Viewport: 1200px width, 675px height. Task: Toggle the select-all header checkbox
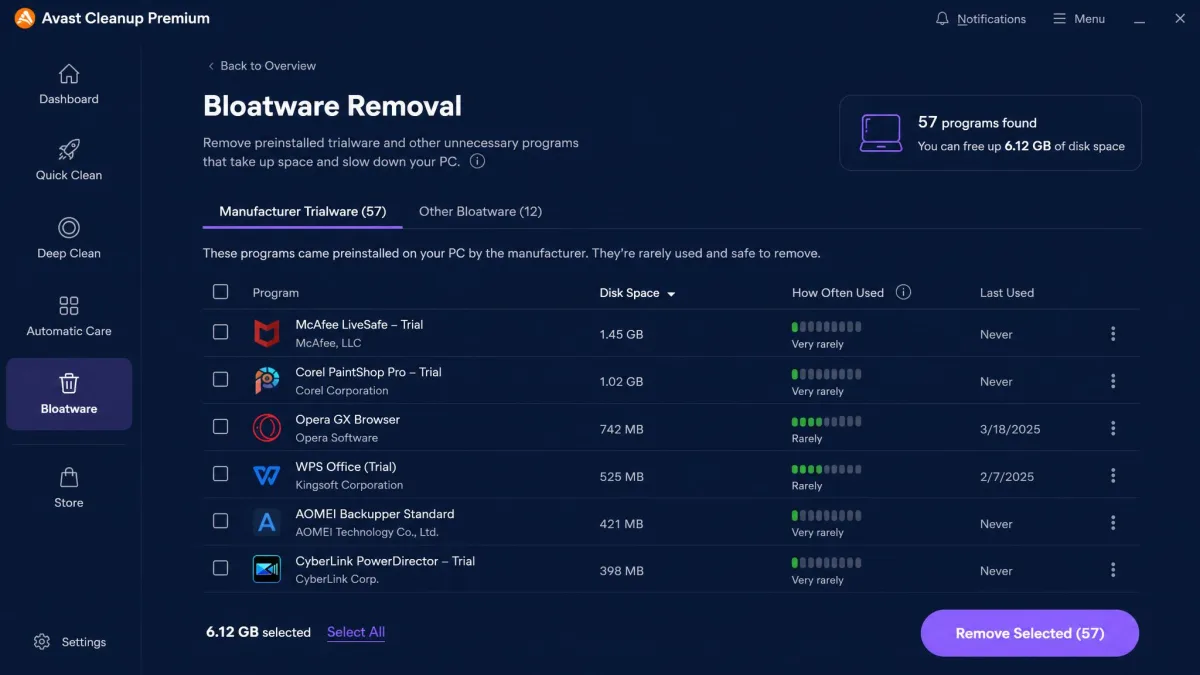click(x=221, y=292)
